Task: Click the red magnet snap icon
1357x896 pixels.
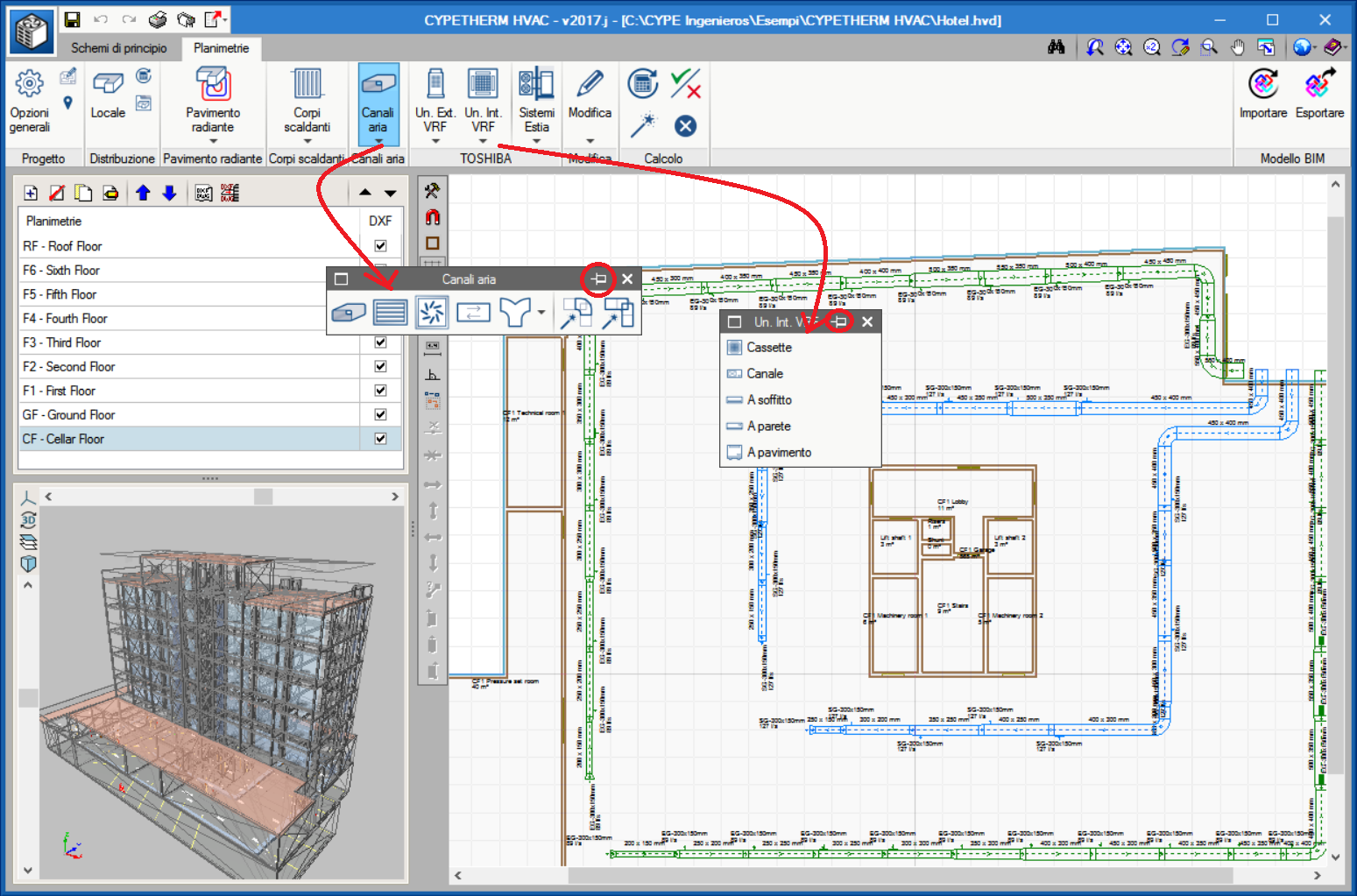Action: (x=432, y=217)
